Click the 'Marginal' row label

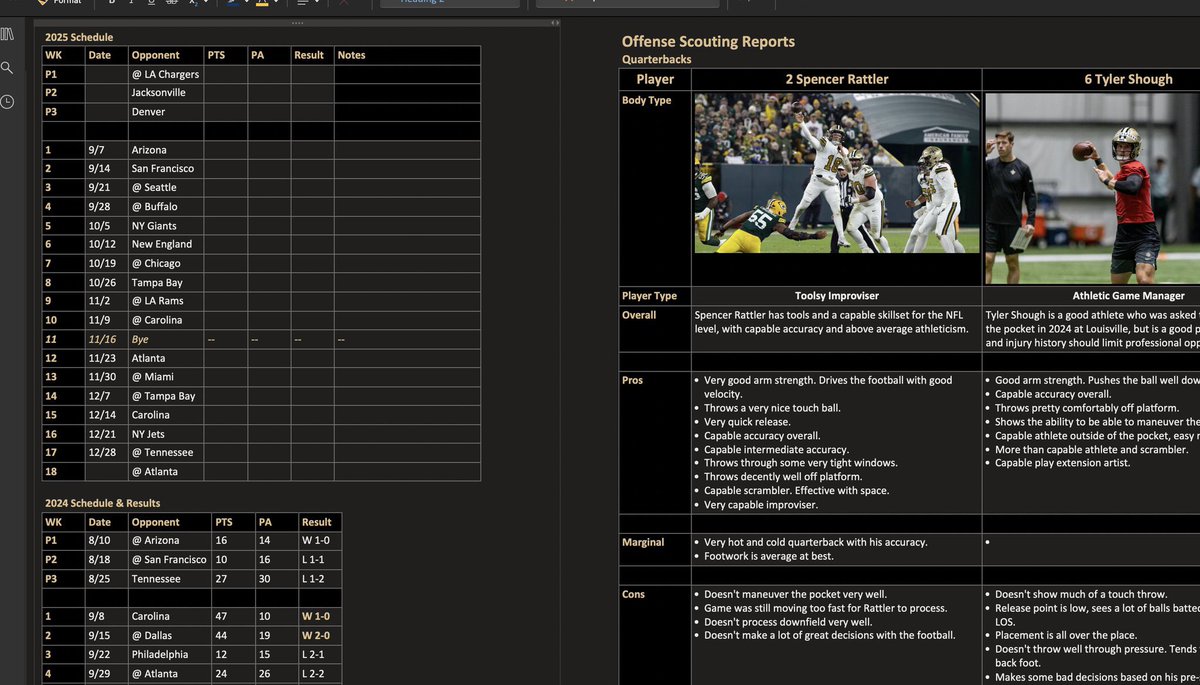(x=643, y=542)
